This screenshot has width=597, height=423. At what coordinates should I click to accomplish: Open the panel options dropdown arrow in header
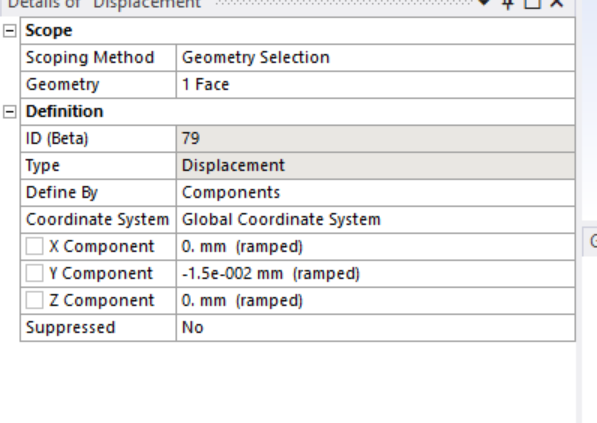(484, 3)
